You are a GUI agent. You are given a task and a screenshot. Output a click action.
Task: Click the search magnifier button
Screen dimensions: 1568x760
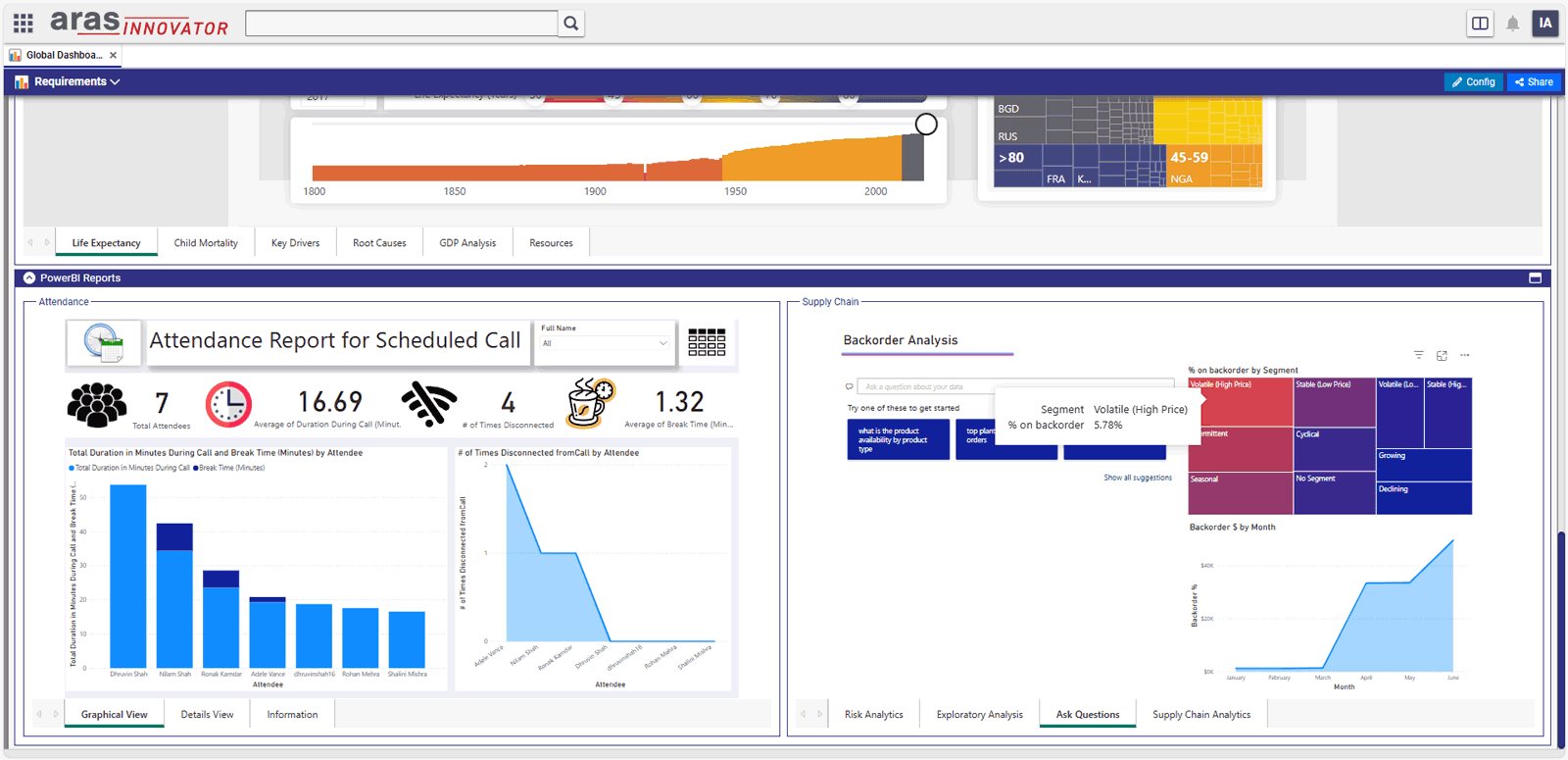571,24
